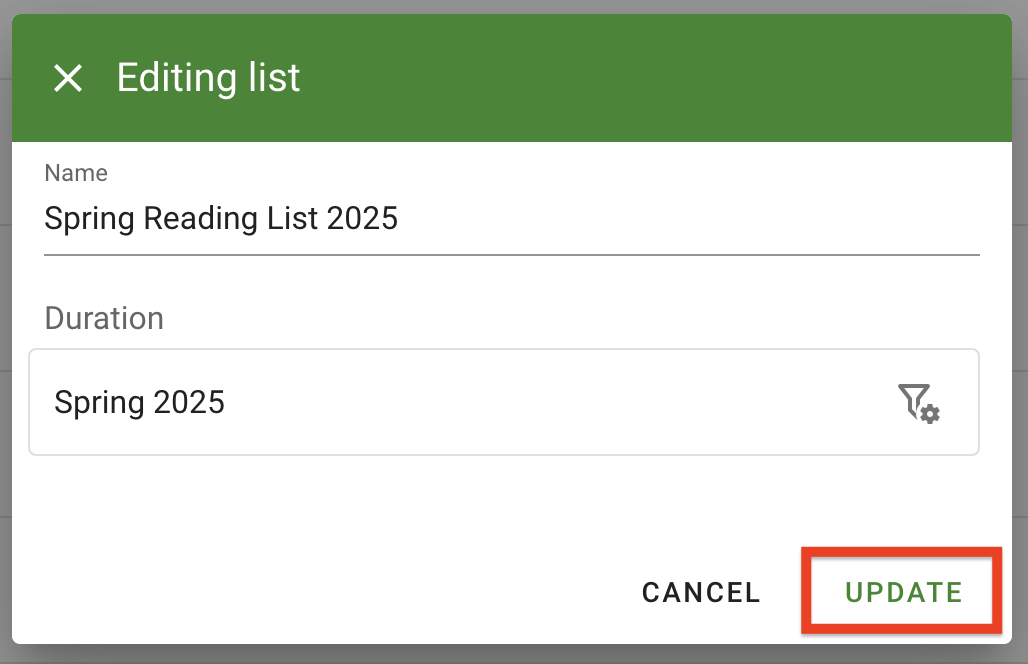Configure duration via funnel-gear icon

(x=918, y=402)
